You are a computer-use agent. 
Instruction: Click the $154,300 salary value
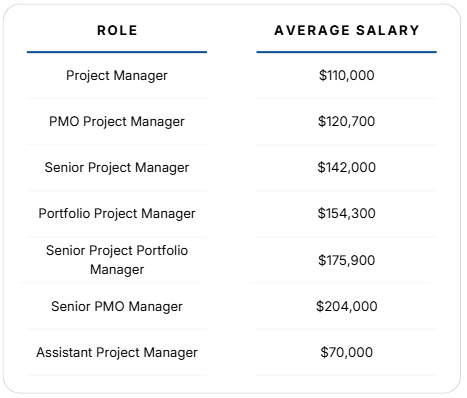[347, 213]
